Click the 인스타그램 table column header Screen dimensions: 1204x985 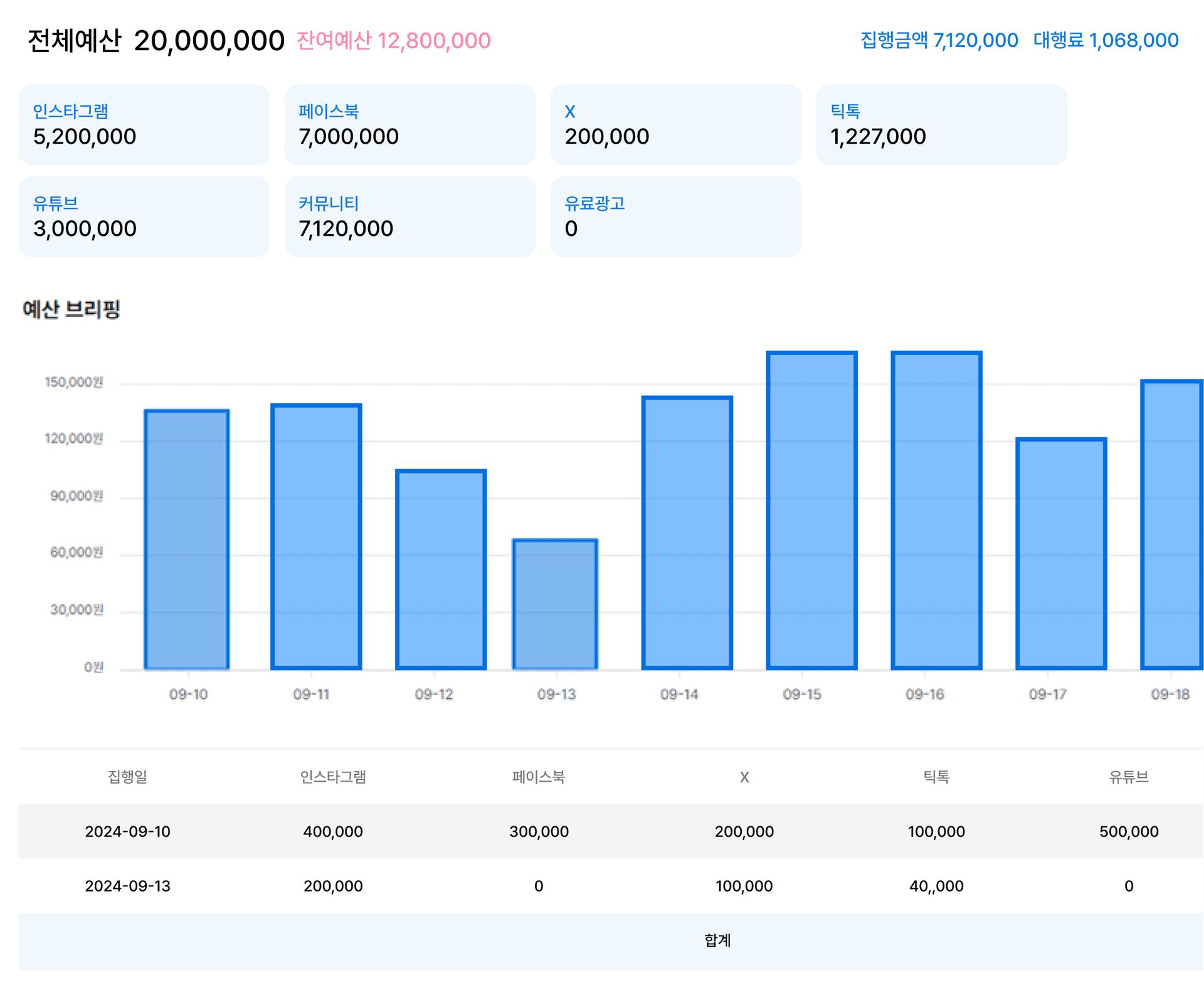tap(333, 777)
